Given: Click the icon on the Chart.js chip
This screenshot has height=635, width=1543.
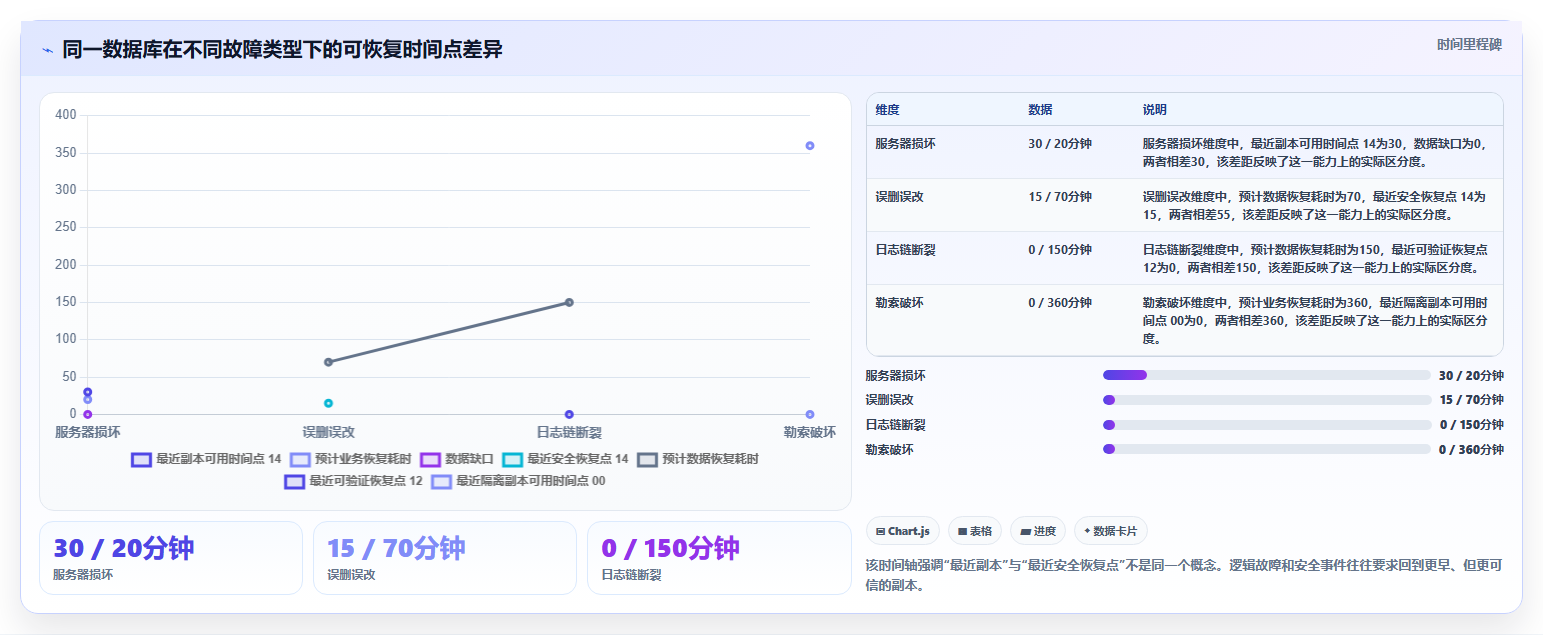Looking at the screenshot, I should (x=880, y=531).
